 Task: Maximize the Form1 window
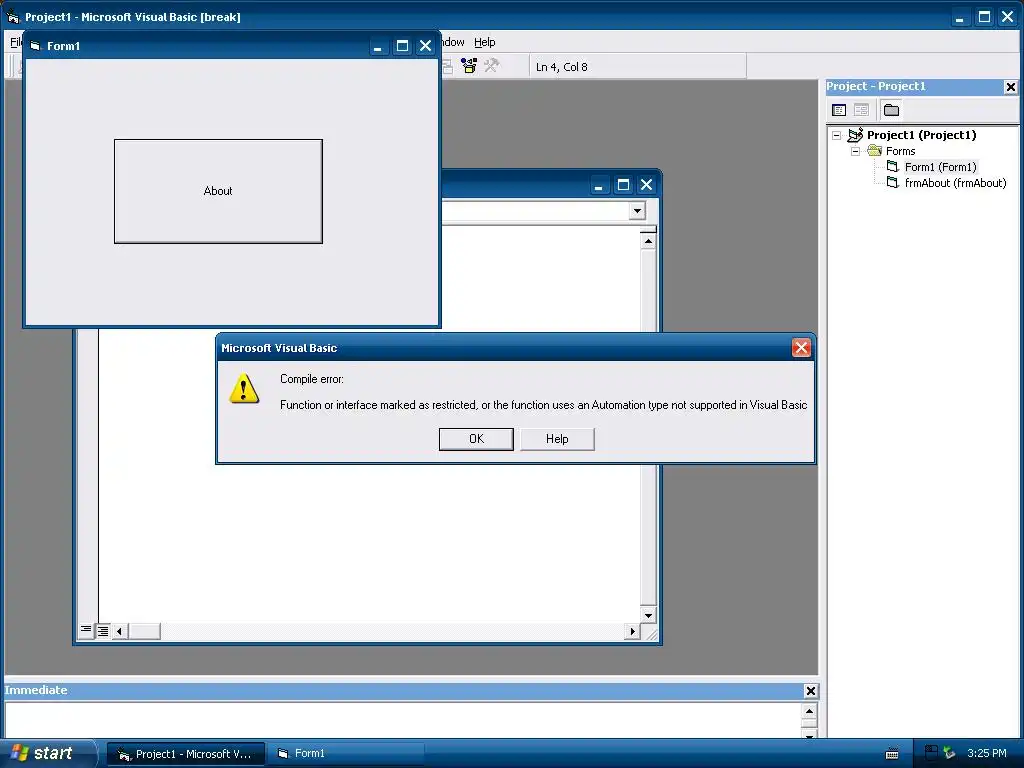(x=402, y=46)
